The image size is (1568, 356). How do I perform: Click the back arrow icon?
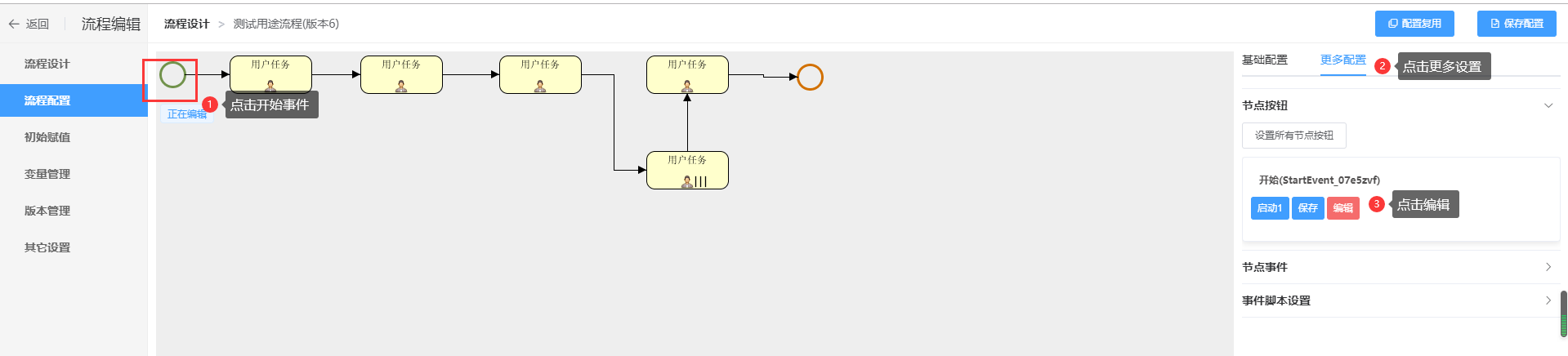14,24
